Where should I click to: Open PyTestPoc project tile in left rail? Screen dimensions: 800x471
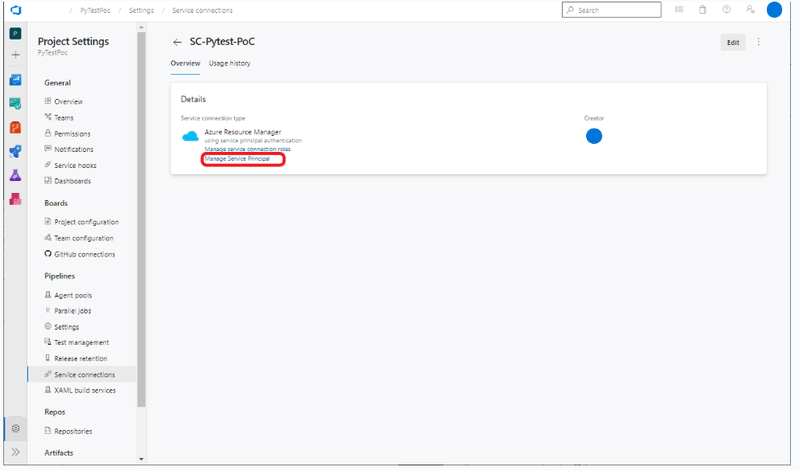coord(15,34)
